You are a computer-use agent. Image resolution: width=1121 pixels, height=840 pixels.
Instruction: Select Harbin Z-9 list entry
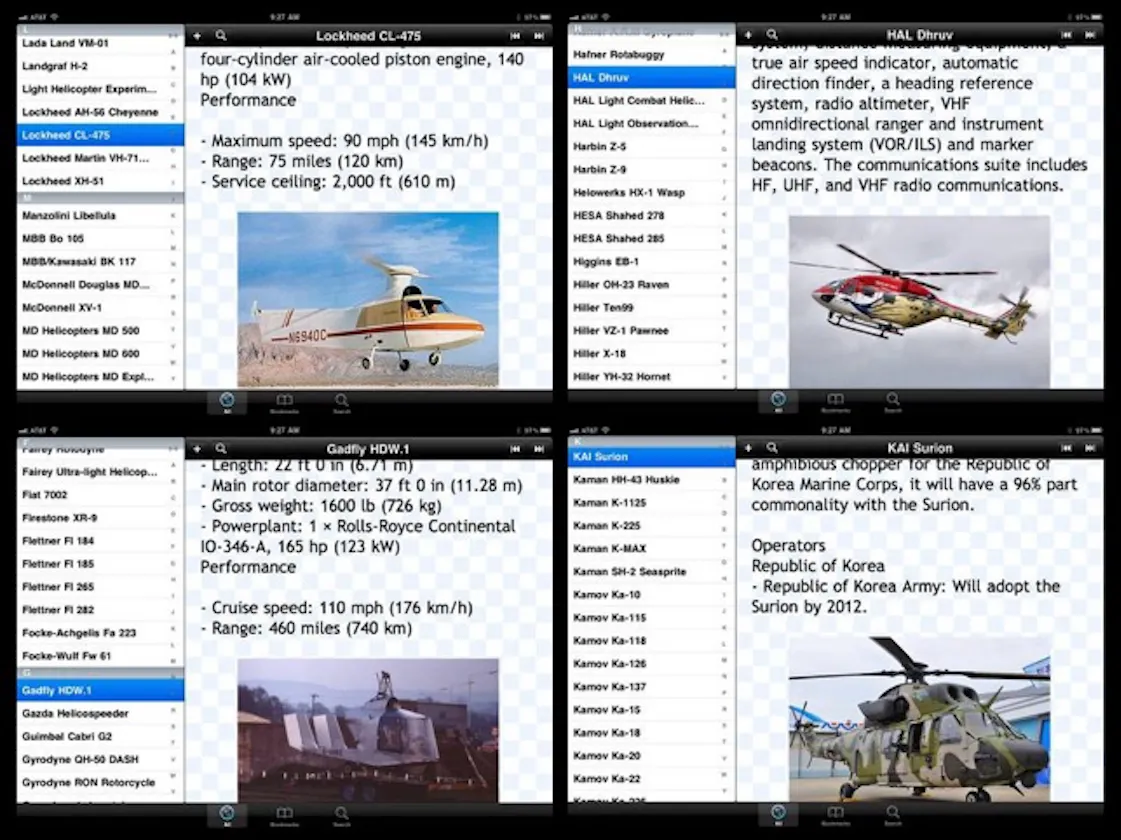[651, 169]
